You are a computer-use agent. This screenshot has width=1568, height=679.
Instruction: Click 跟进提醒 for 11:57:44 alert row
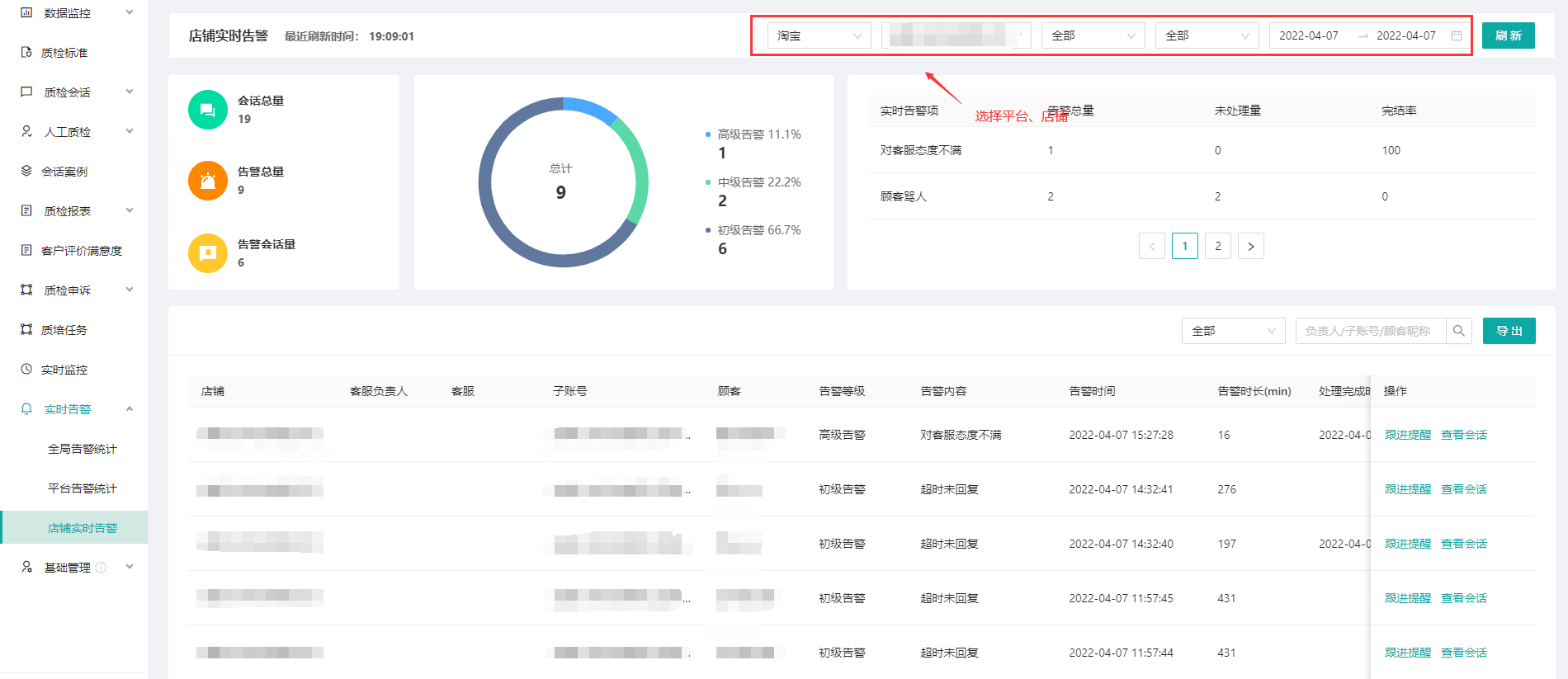click(1408, 653)
